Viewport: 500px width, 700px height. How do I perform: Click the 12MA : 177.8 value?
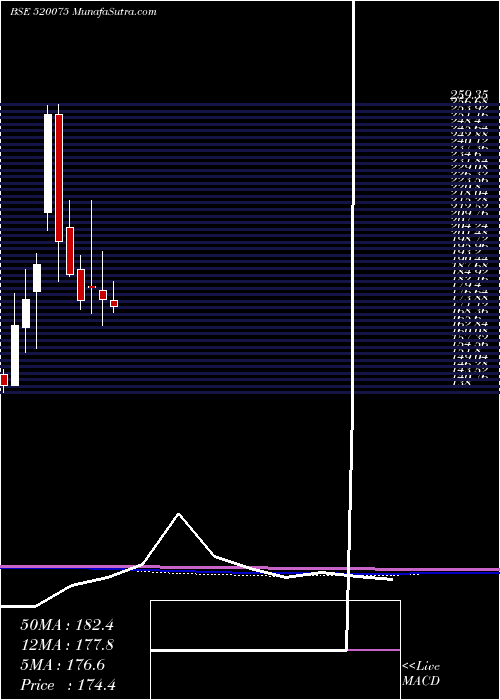coord(67,645)
